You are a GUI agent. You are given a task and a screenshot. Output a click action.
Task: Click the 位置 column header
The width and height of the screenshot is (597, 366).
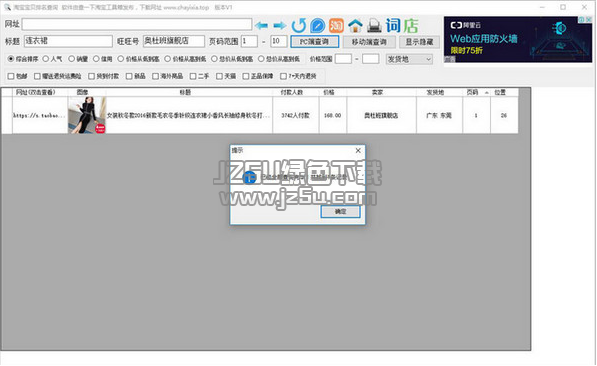pyautogui.click(x=504, y=92)
